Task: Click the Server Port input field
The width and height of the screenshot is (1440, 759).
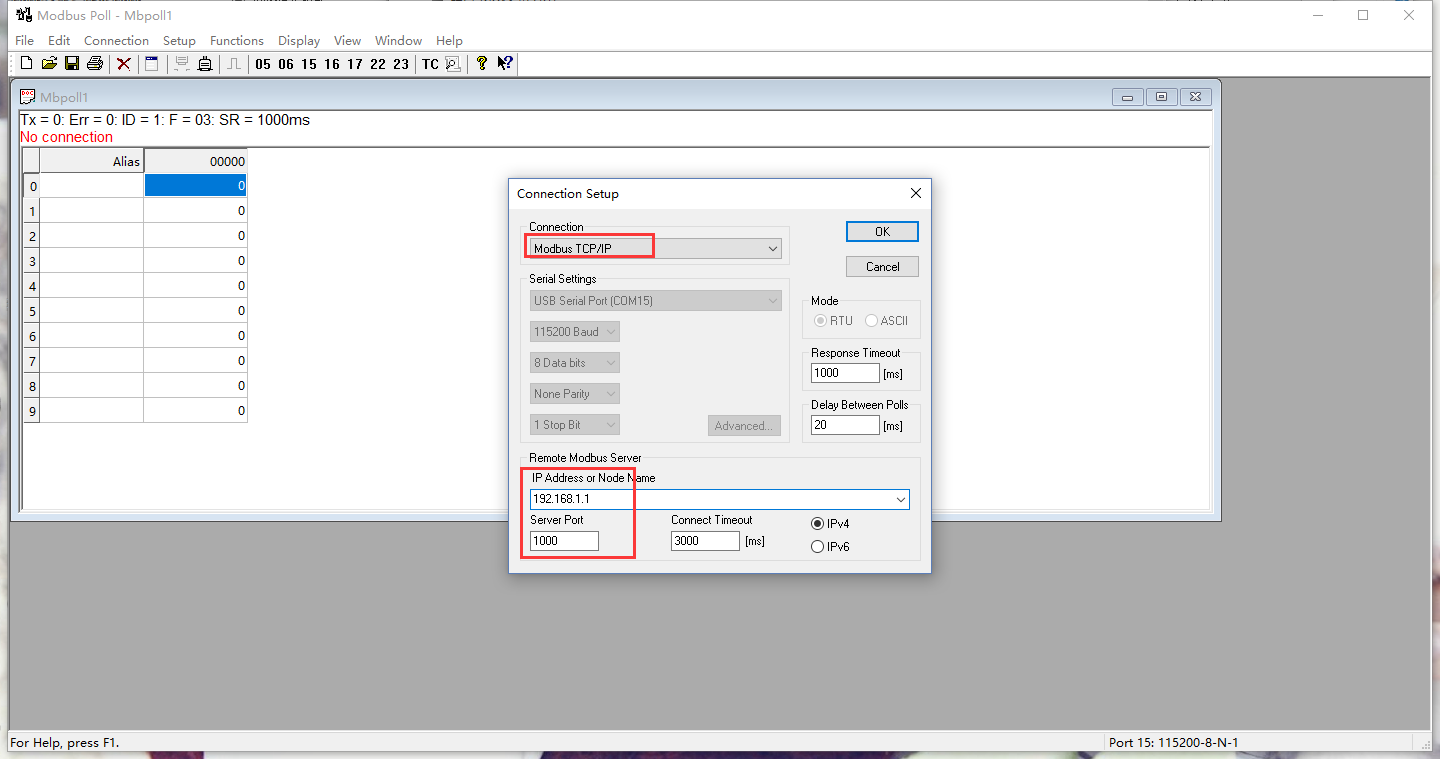Action: point(564,541)
